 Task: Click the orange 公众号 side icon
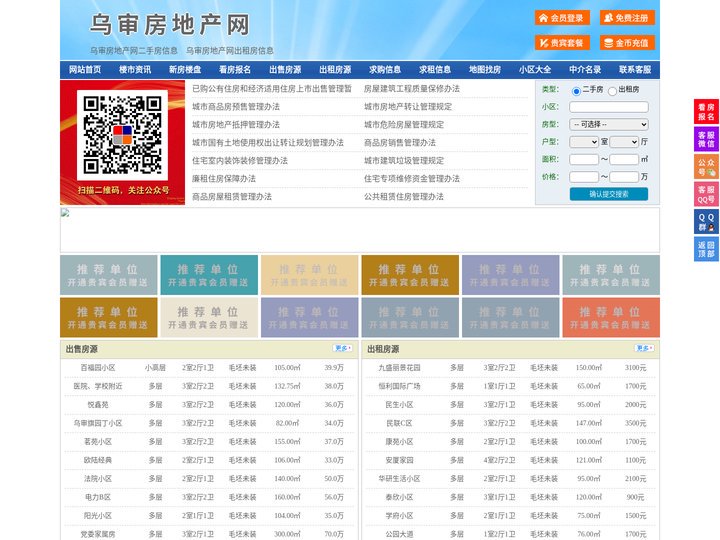pyautogui.click(x=706, y=167)
